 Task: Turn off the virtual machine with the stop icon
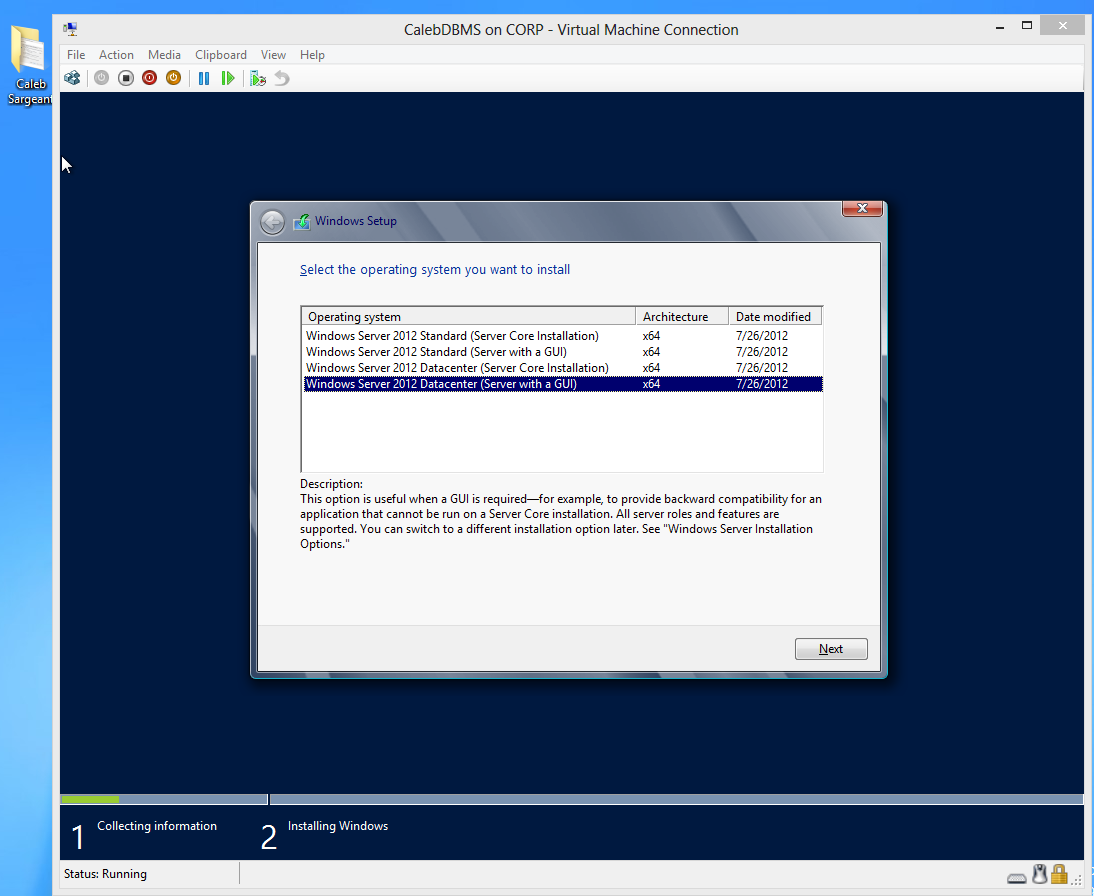[126, 78]
